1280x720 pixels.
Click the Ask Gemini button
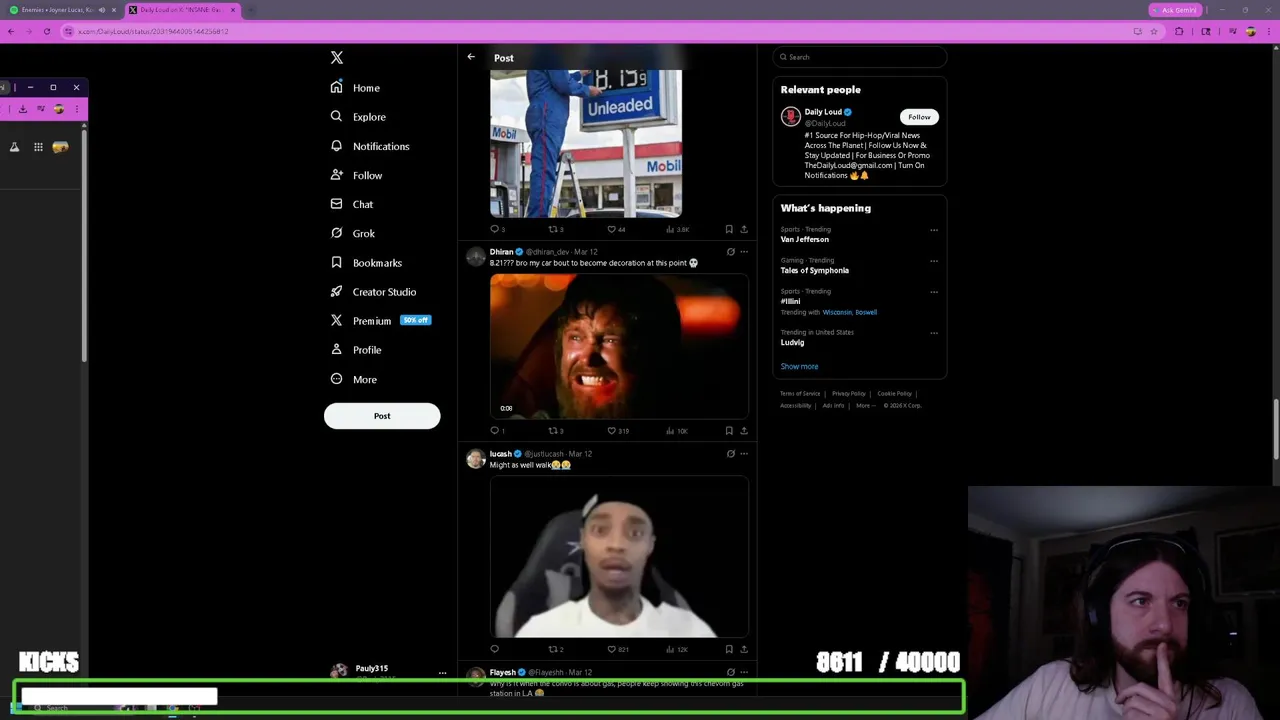[1176, 10]
